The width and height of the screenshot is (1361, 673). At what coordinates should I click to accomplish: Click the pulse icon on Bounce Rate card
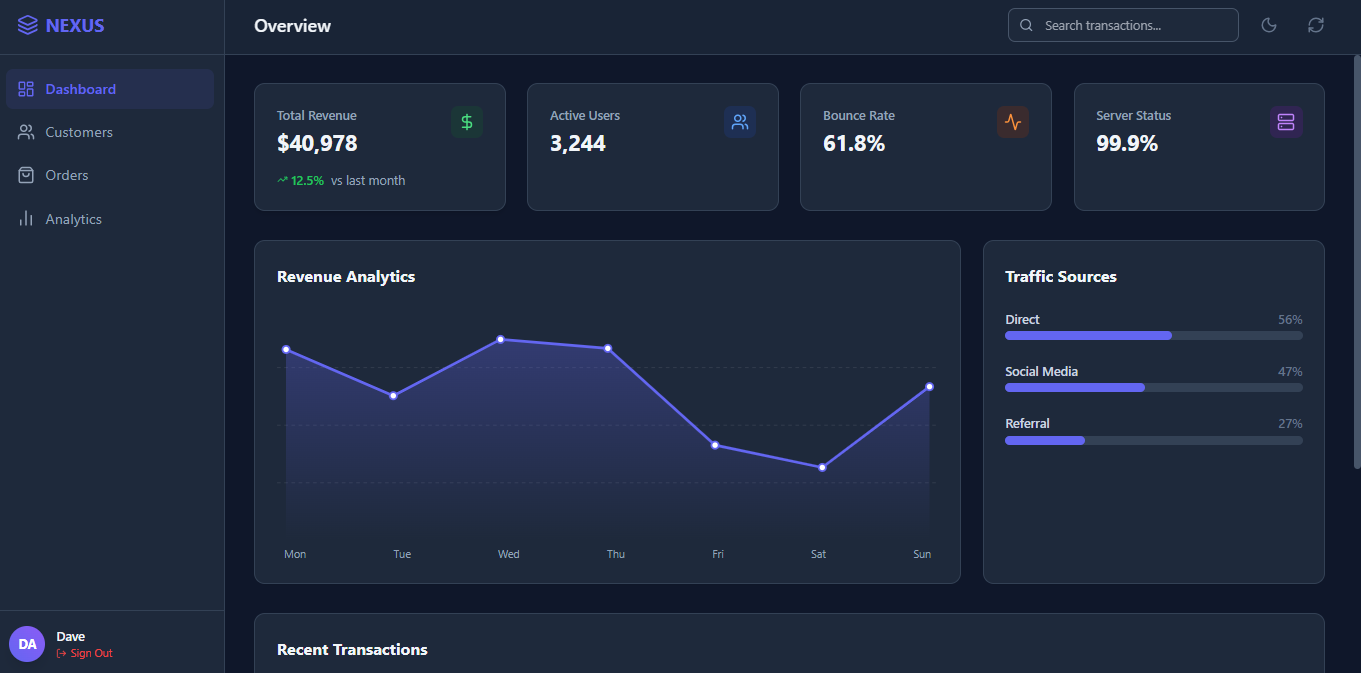pos(1012,121)
